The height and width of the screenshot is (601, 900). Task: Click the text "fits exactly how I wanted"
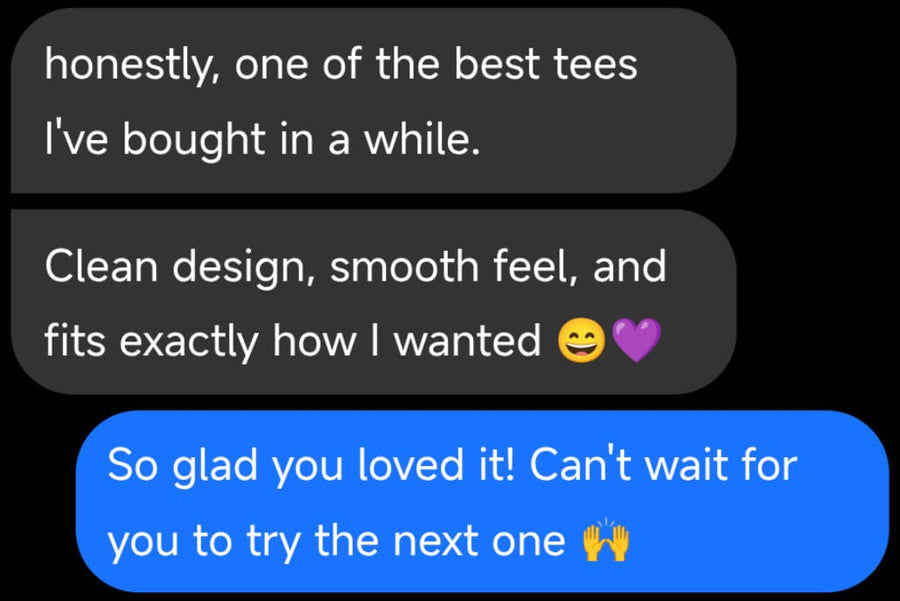tap(292, 343)
